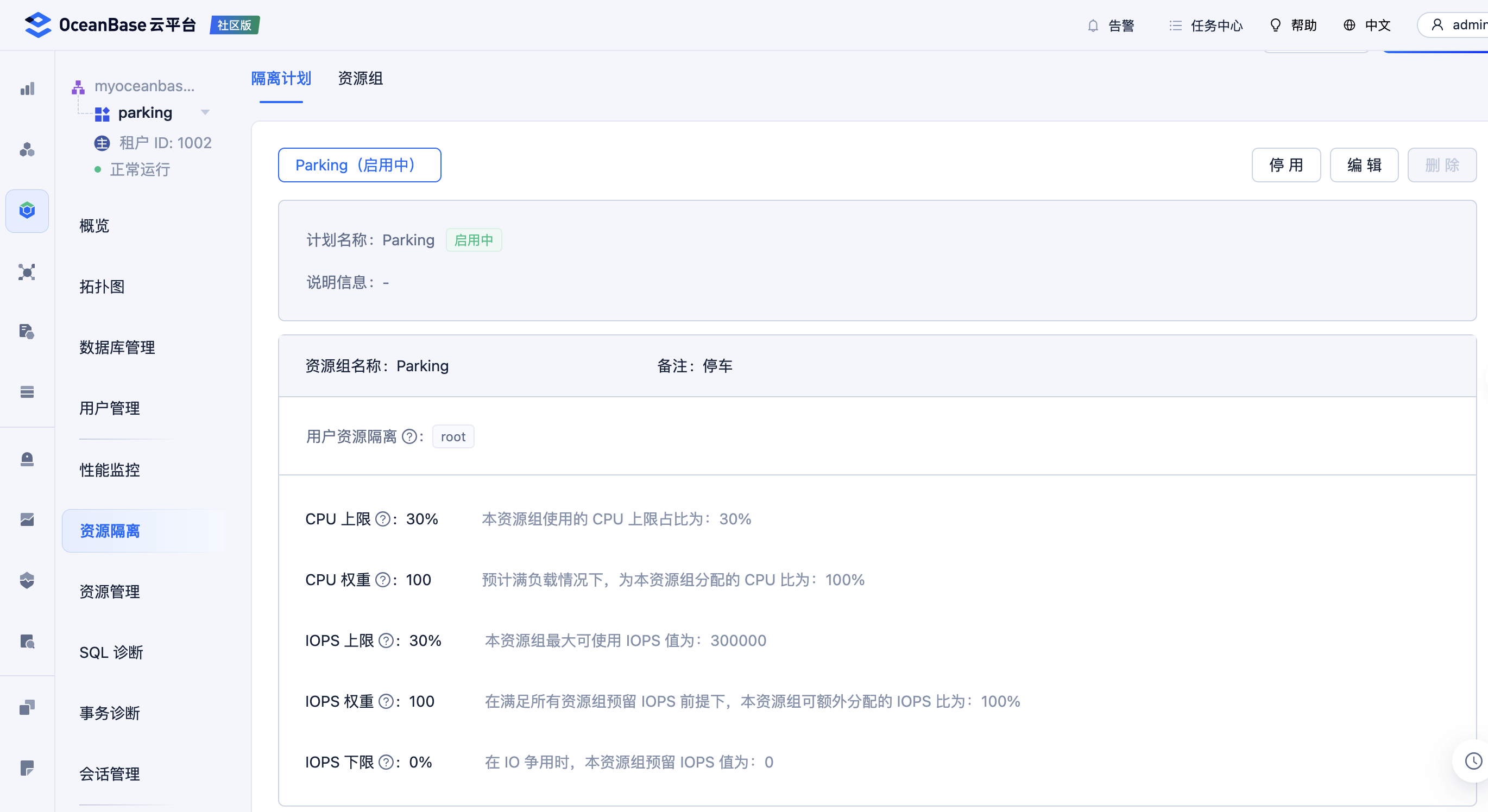Open the lock-shaped security icon in rail
Screen dimensions: 1488x812
pos(27,459)
